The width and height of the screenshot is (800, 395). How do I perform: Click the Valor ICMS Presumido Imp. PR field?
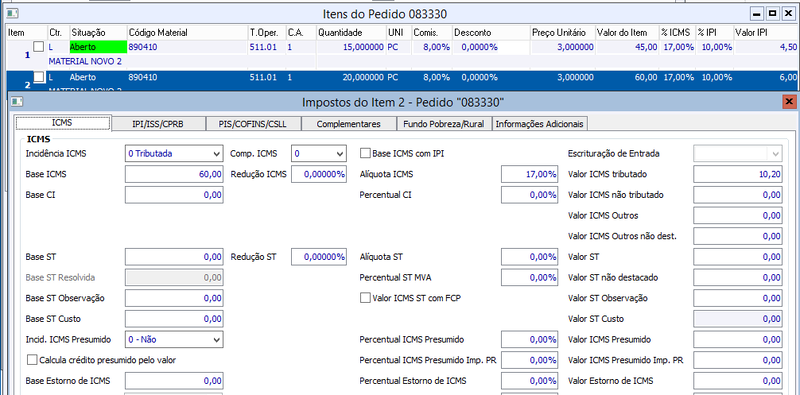coord(738,360)
